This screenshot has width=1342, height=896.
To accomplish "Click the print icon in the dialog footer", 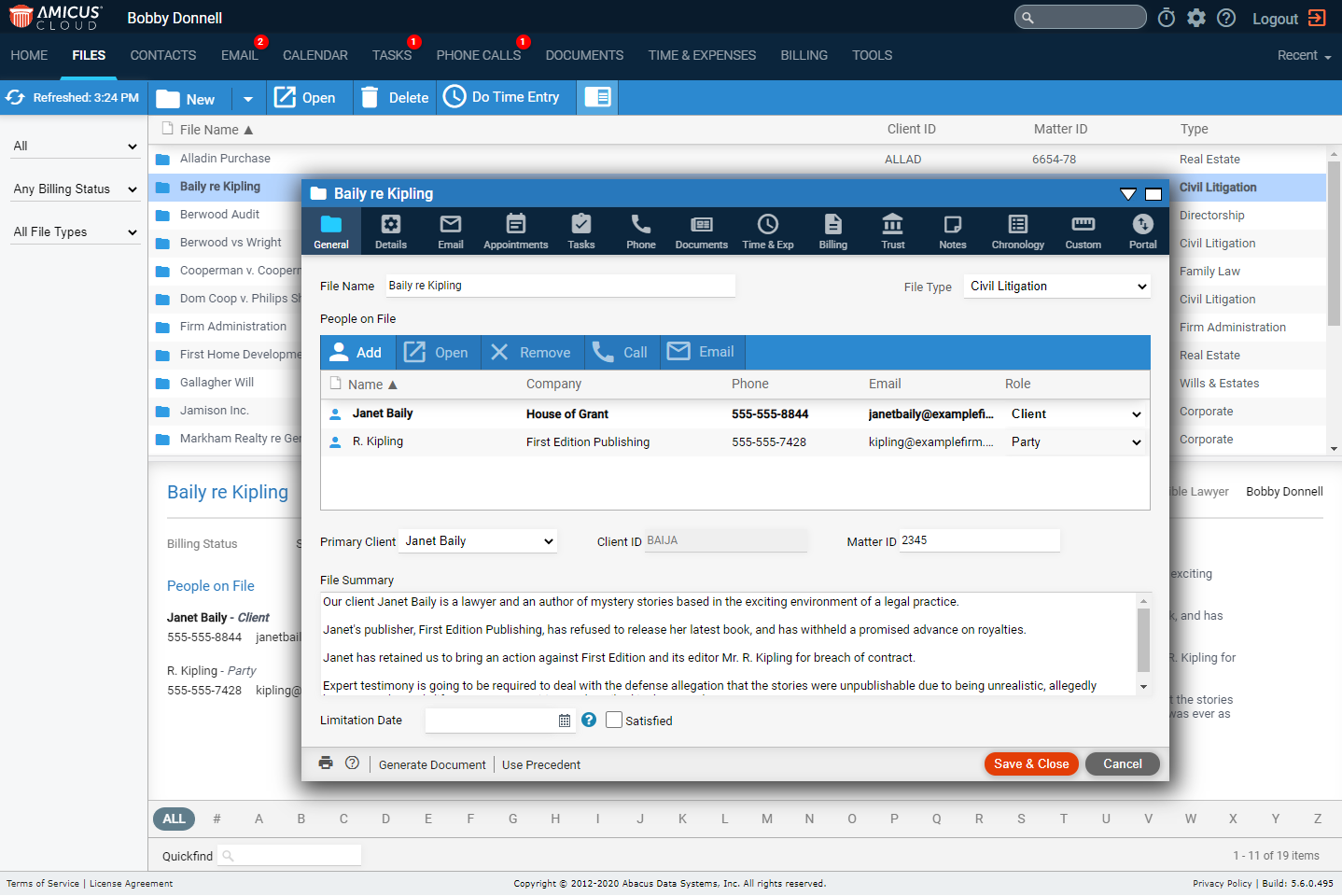I will 326,763.
